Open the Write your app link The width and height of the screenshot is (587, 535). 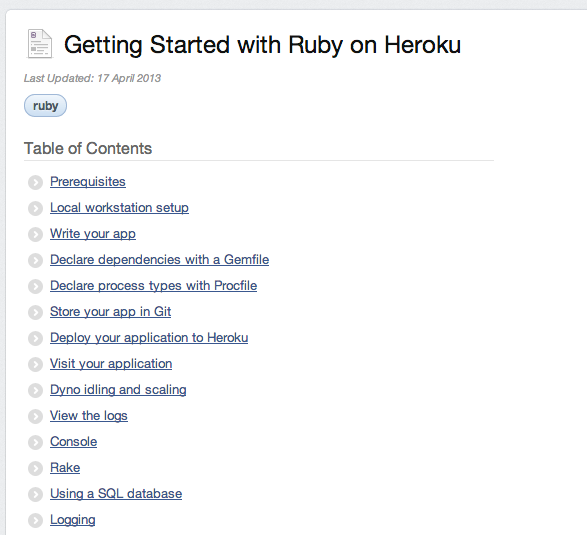coord(93,234)
